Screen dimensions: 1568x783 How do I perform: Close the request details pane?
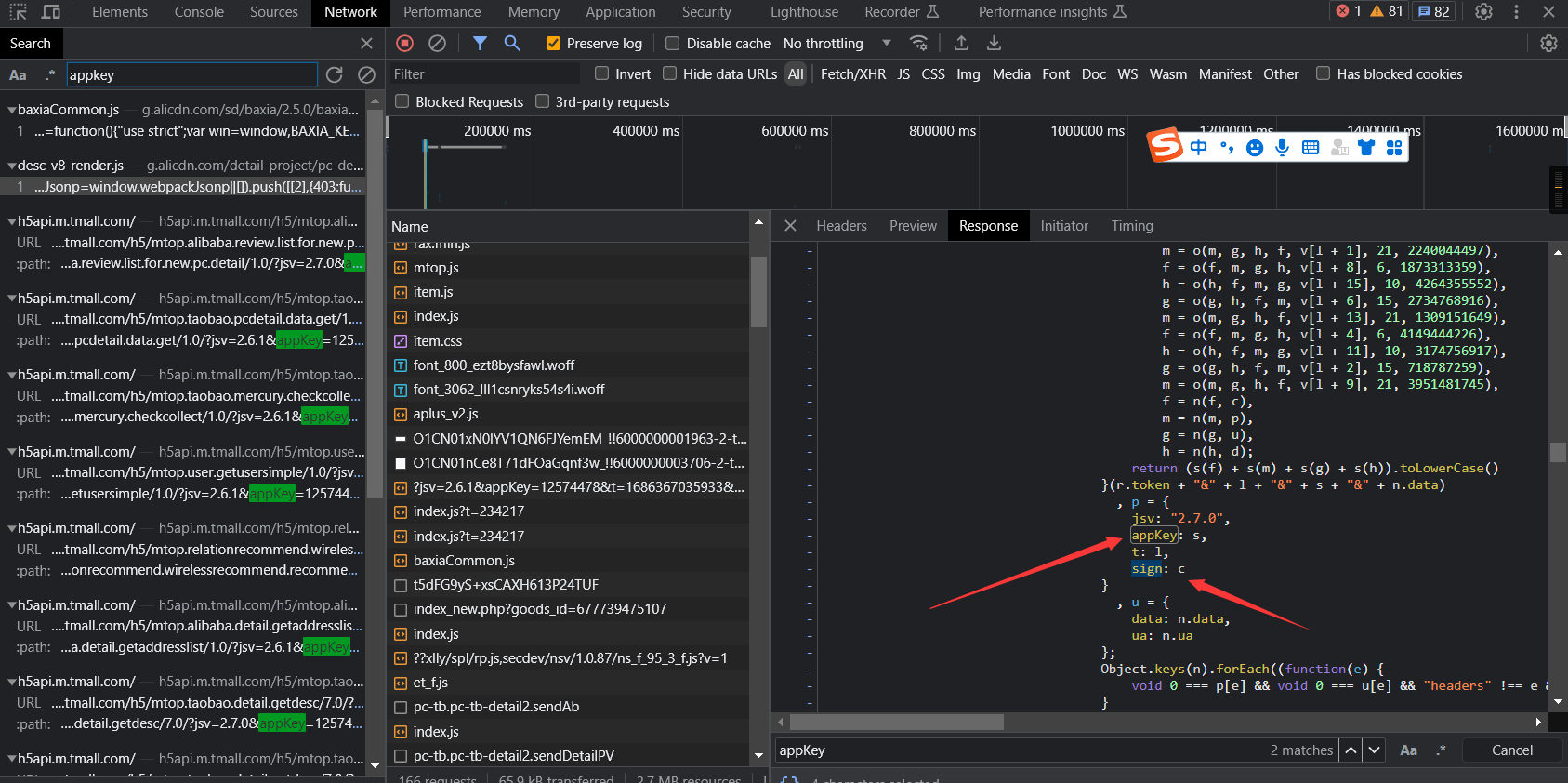click(x=790, y=226)
